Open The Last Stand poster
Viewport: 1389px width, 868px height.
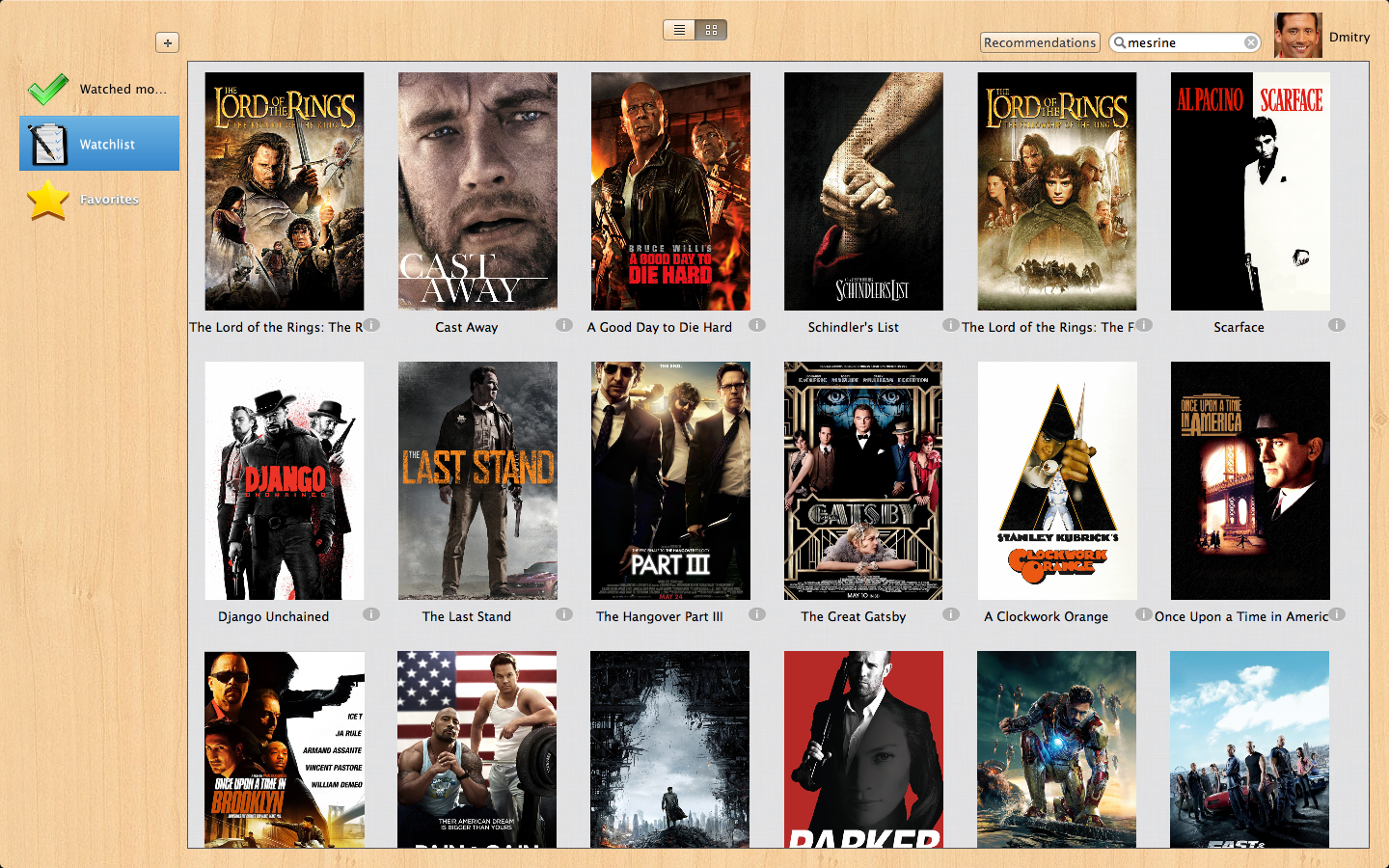(x=477, y=480)
